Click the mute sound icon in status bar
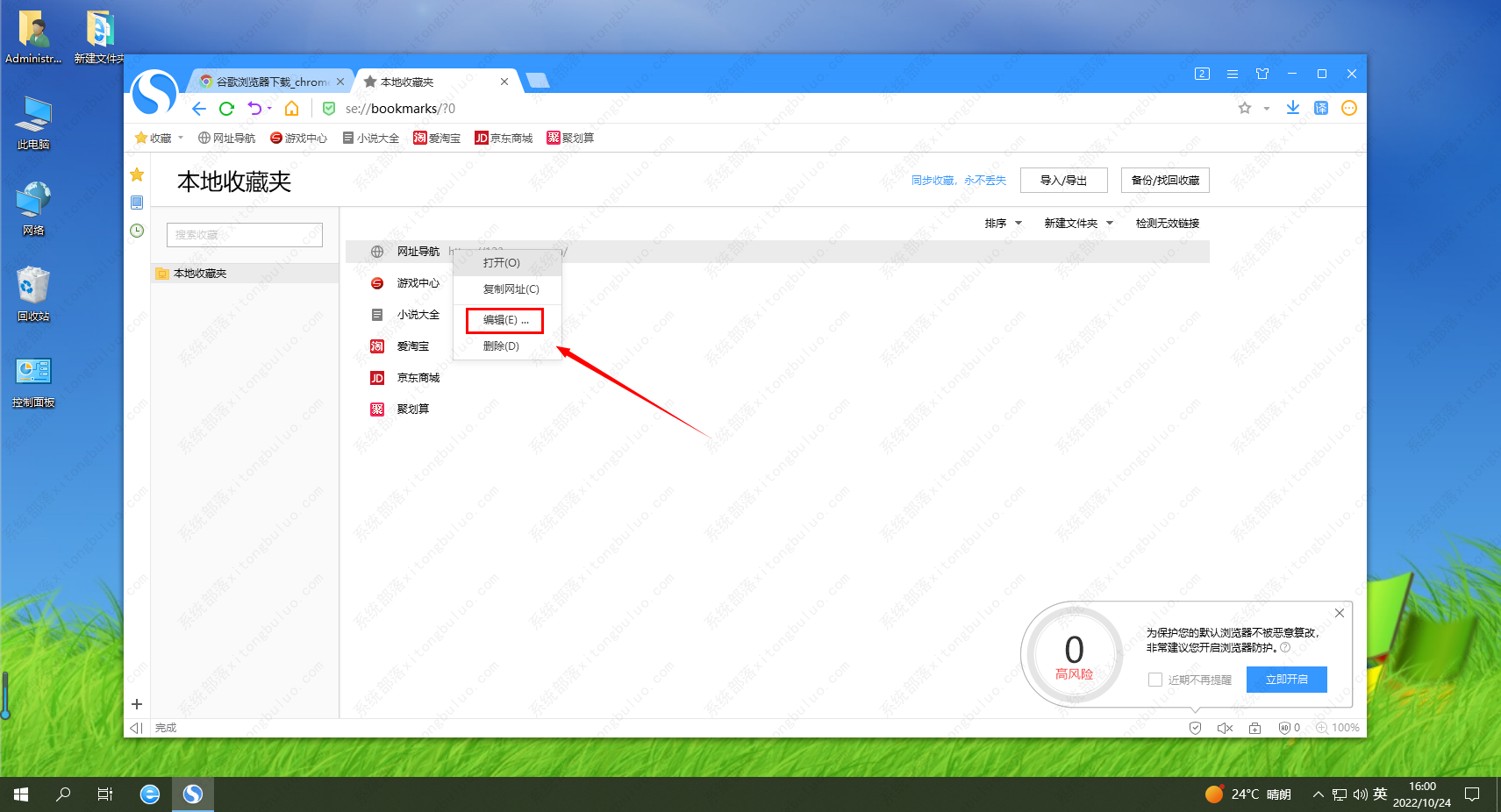The width and height of the screenshot is (1501, 812). pyautogui.click(x=1225, y=728)
